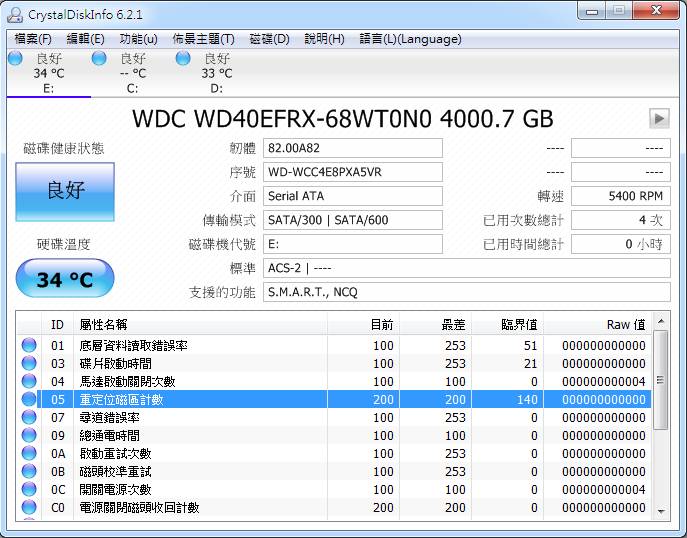
Task: Select the 尋道錯誤率 attribute row
Action: point(334,417)
